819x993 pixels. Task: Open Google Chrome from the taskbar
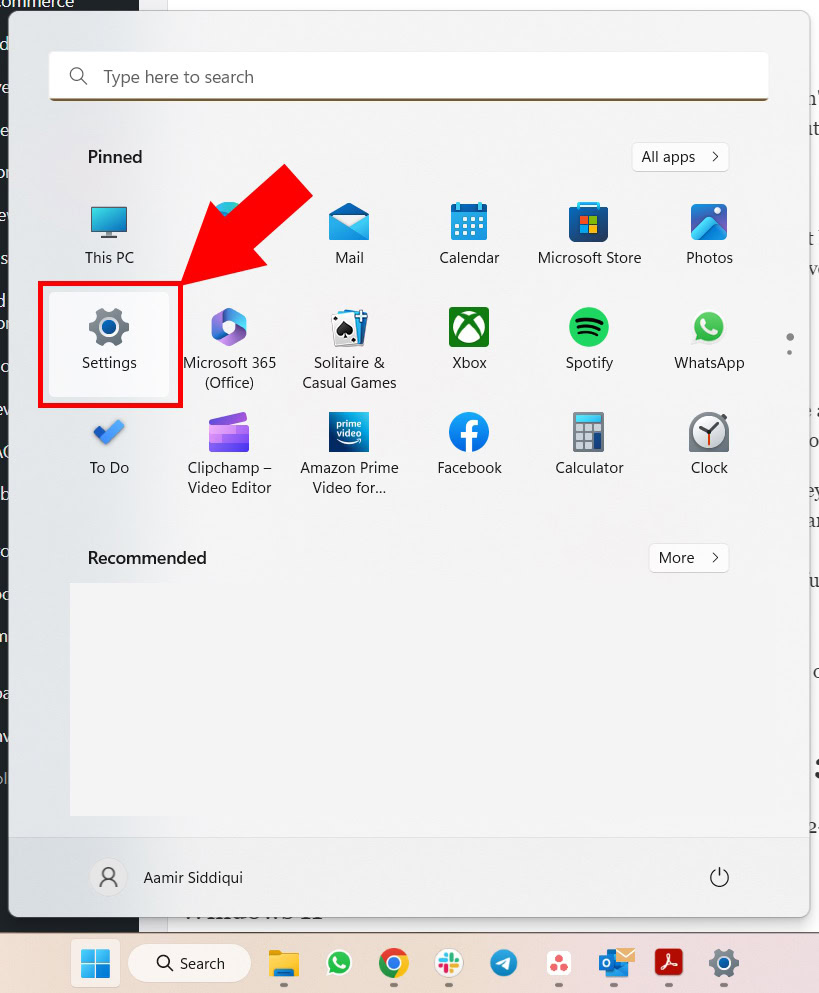tap(393, 963)
